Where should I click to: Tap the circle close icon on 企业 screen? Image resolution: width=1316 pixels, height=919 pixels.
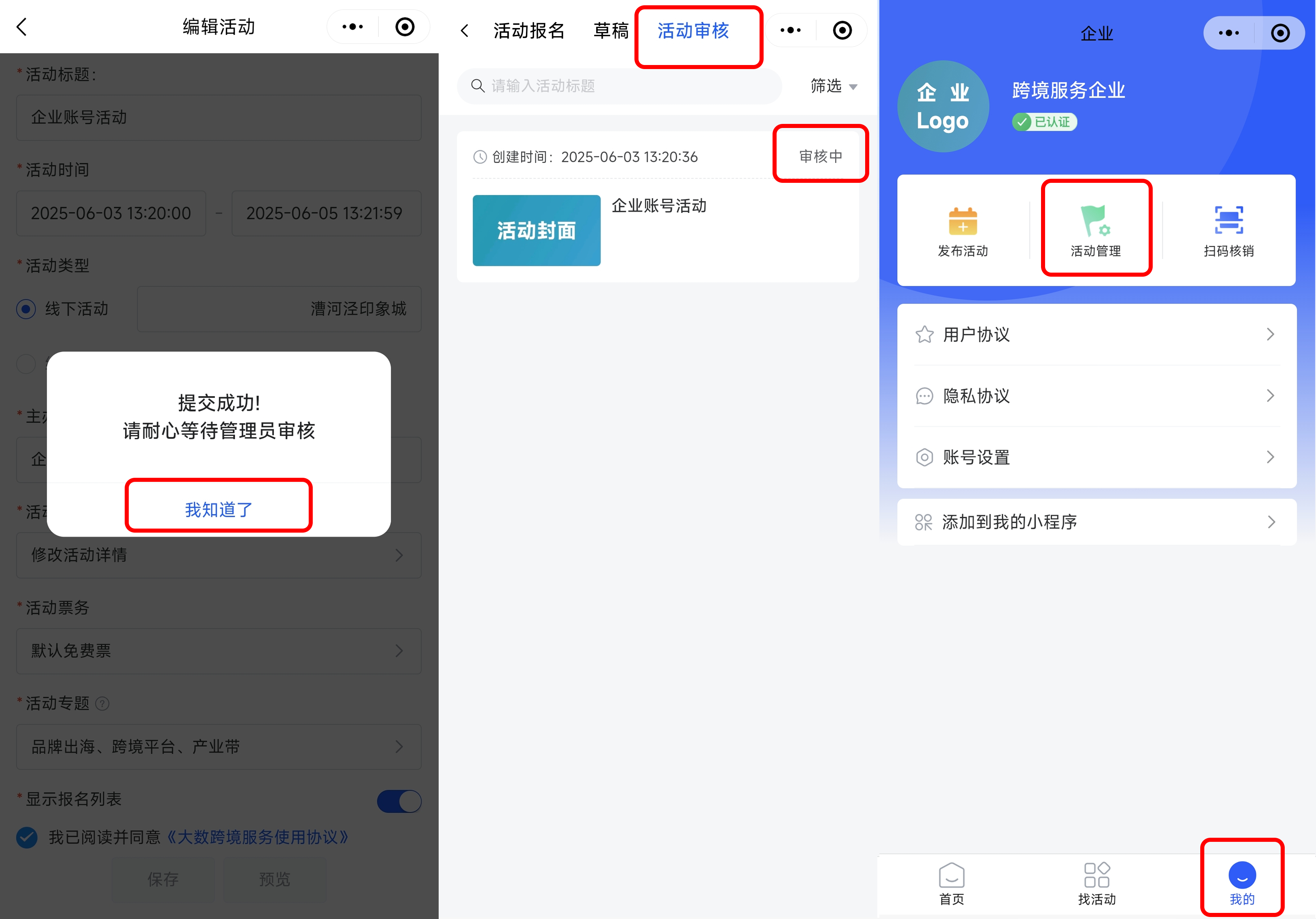(x=1280, y=33)
